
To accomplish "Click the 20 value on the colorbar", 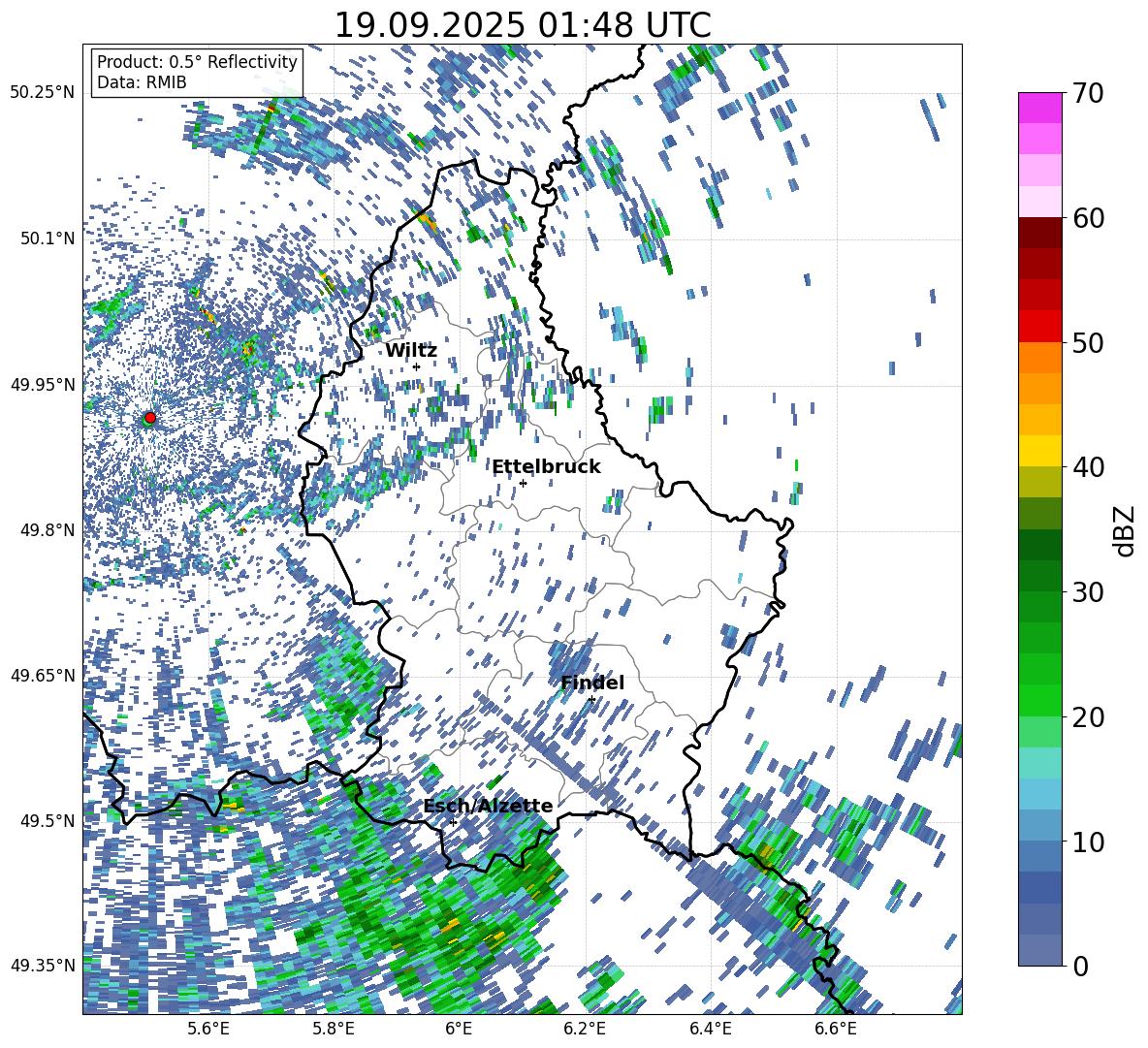I will tap(1088, 716).
